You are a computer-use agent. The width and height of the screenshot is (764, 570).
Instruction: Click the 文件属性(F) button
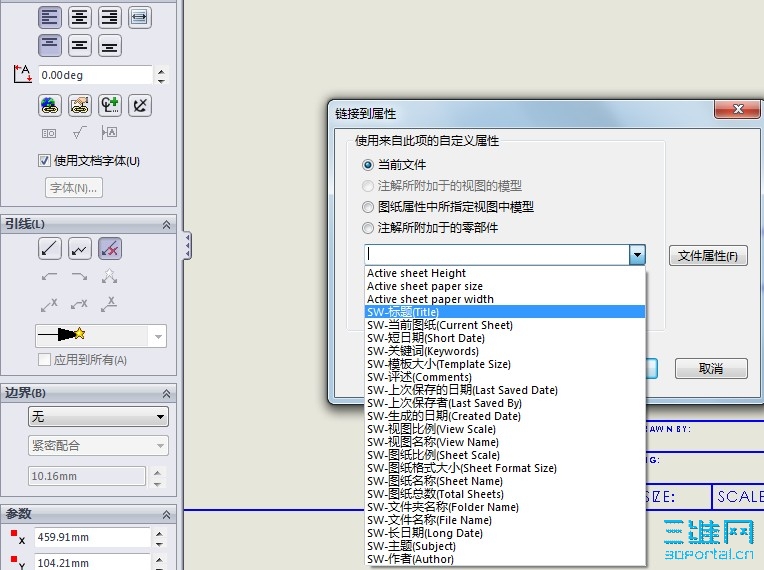pyautogui.click(x=708, y=255)
